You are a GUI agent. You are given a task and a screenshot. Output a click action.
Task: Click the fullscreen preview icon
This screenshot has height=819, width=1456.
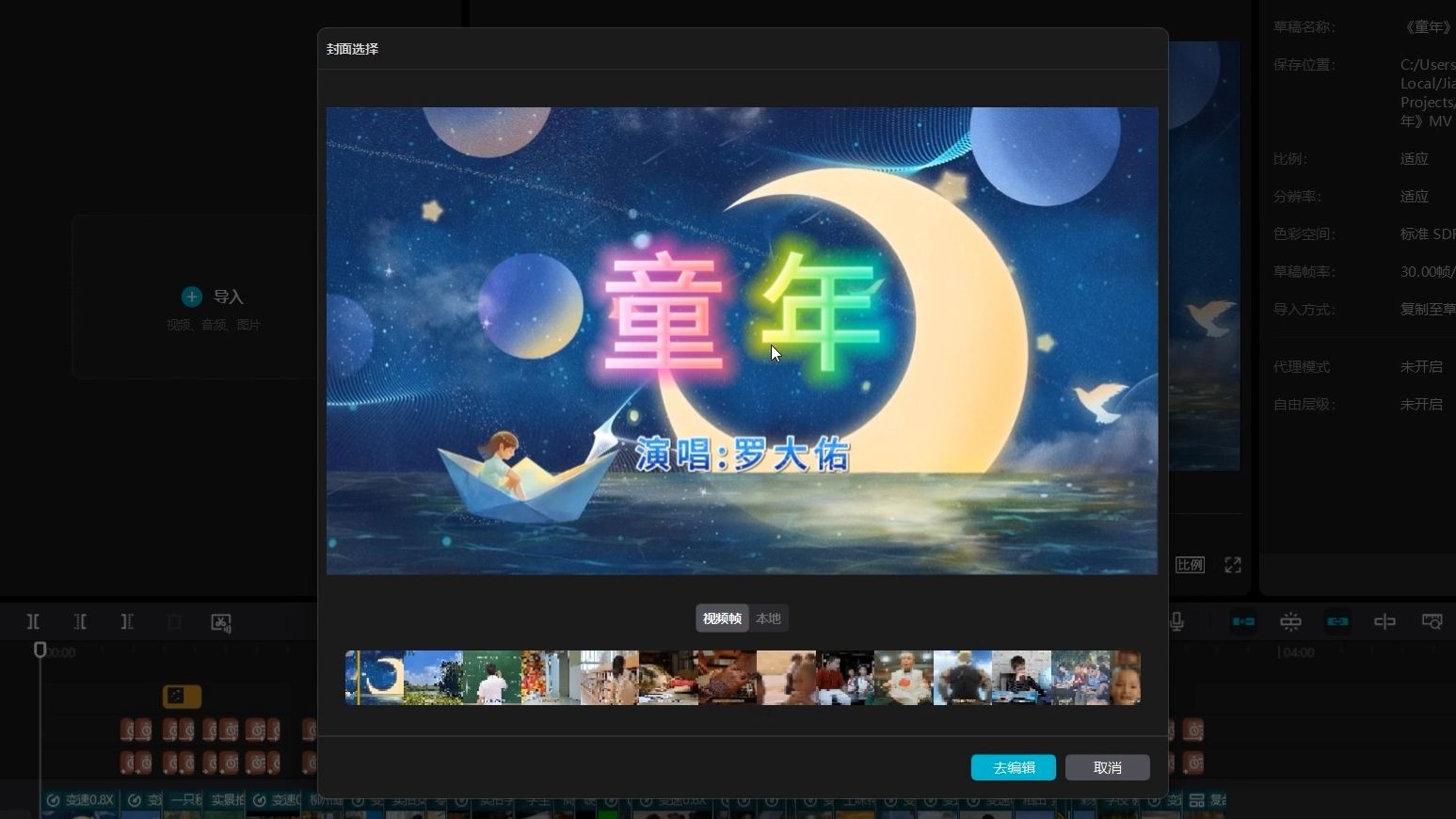(x=1233, y=565)
